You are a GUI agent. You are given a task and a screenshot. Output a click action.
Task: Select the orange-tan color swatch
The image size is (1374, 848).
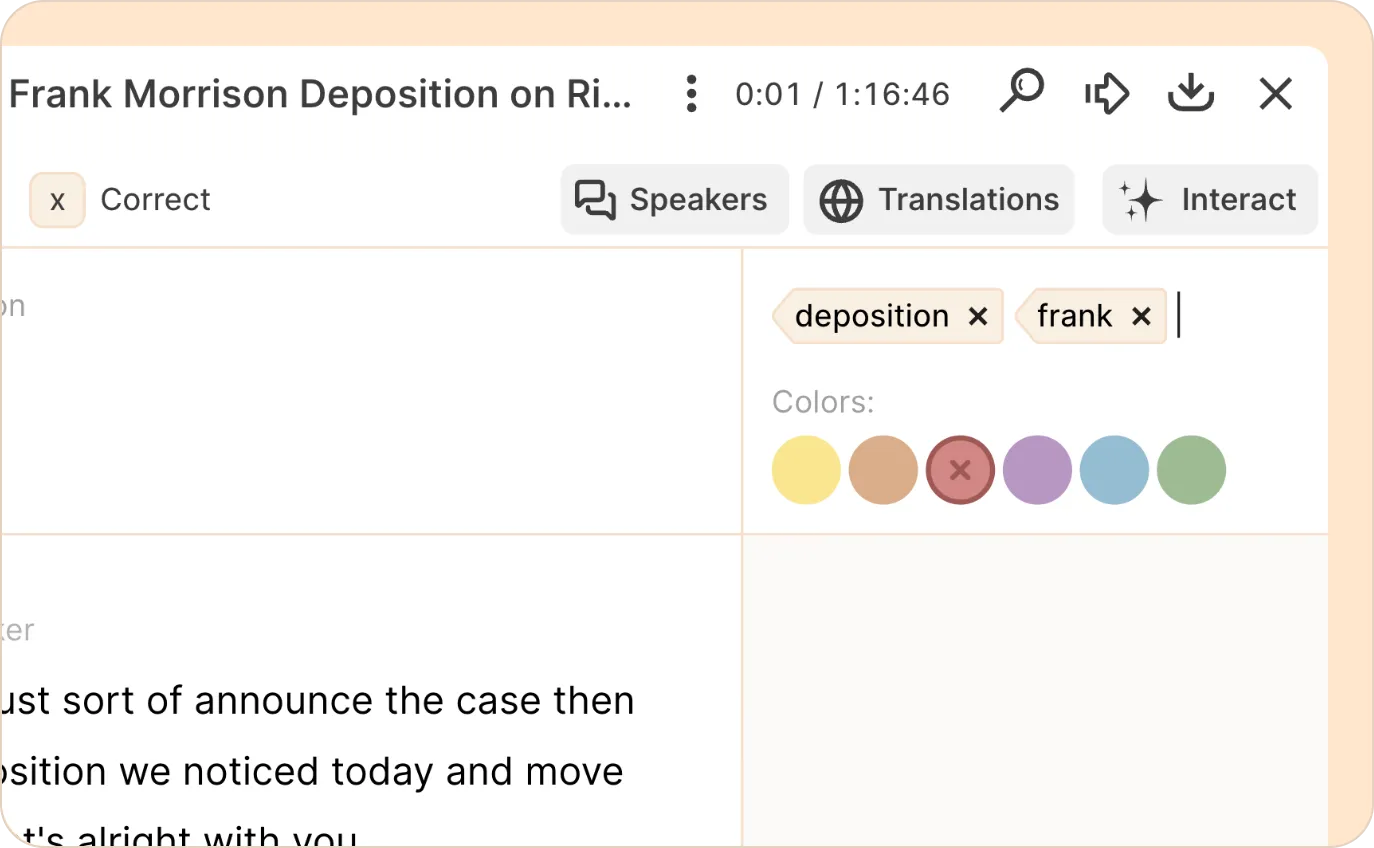(x=883, y=470)
